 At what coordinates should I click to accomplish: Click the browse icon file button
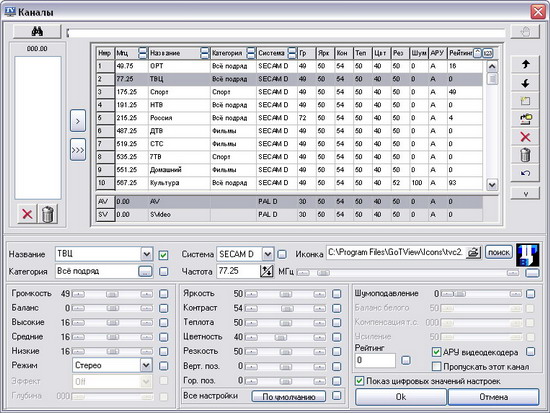(473, 252)
